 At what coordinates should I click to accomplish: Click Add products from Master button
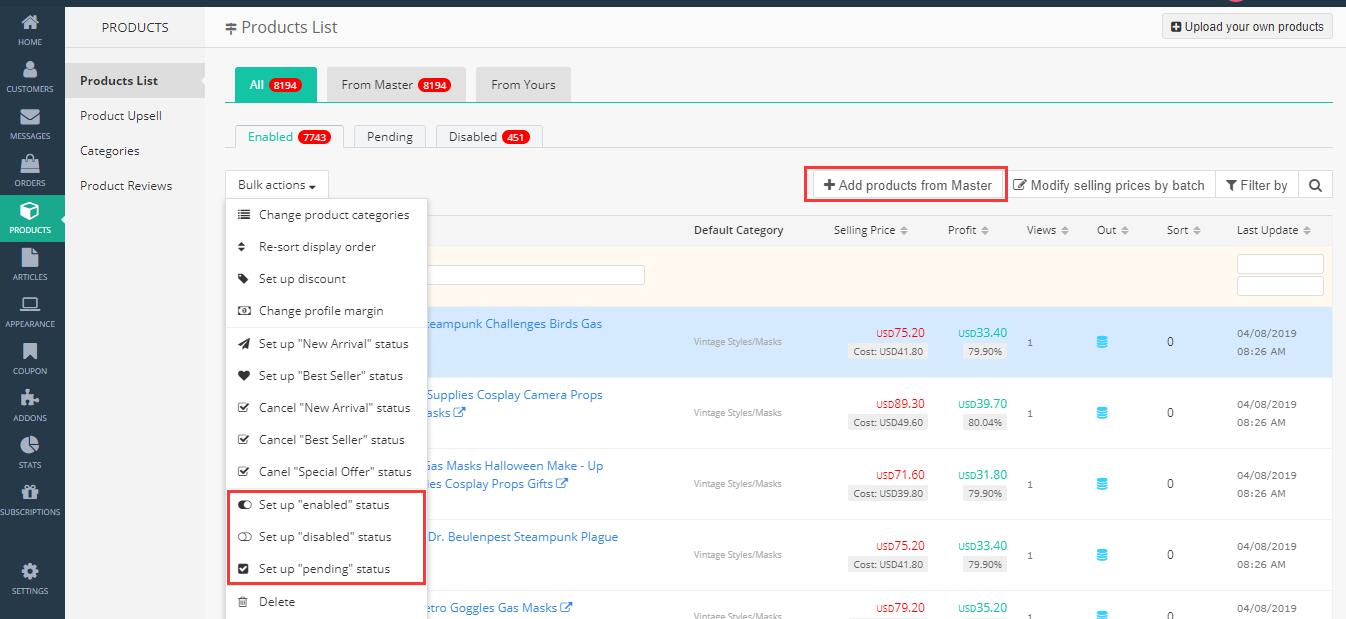click(907, 185)
